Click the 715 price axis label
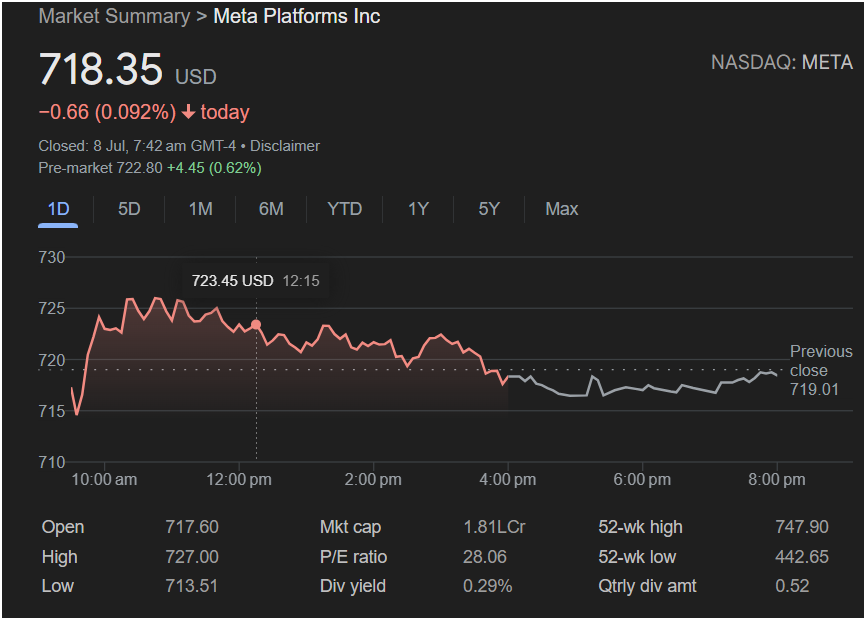 click(x=51, y=411)
